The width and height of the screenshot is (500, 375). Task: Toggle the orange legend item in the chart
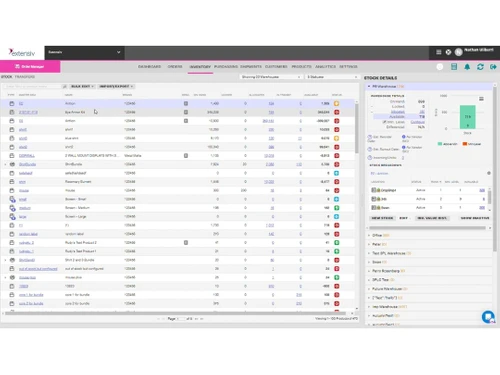click(472, 144)
